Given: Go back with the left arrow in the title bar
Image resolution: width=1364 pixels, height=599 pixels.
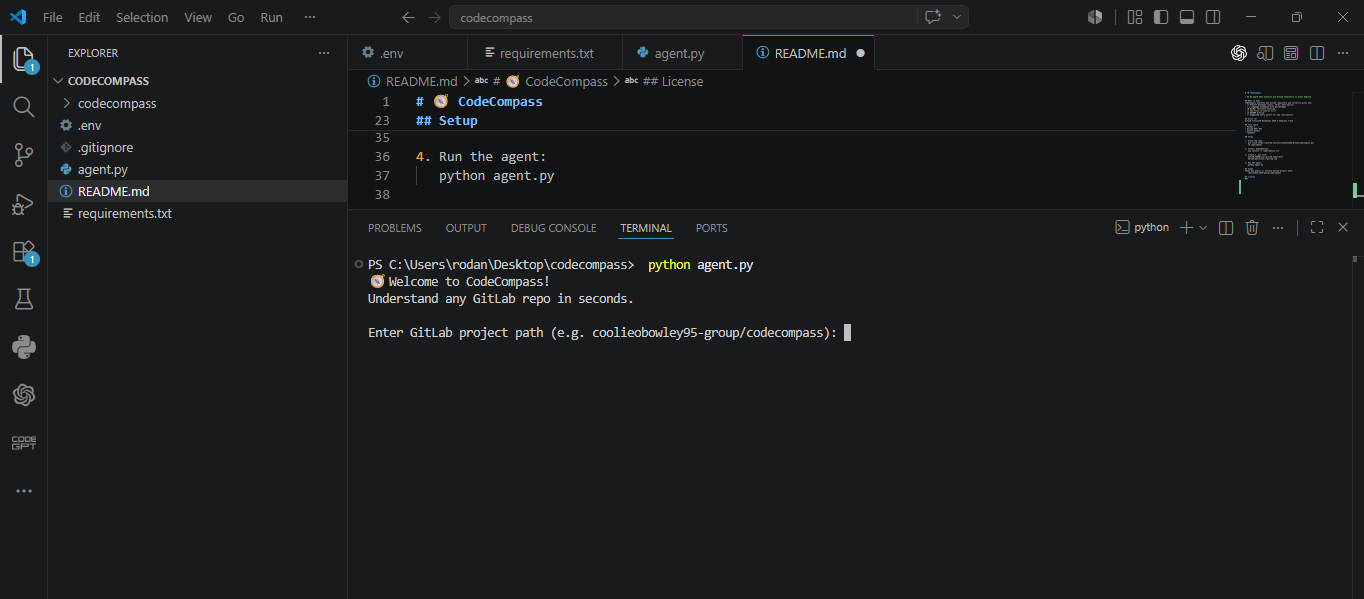Looking at the screenshot, I should click(408, 17).
